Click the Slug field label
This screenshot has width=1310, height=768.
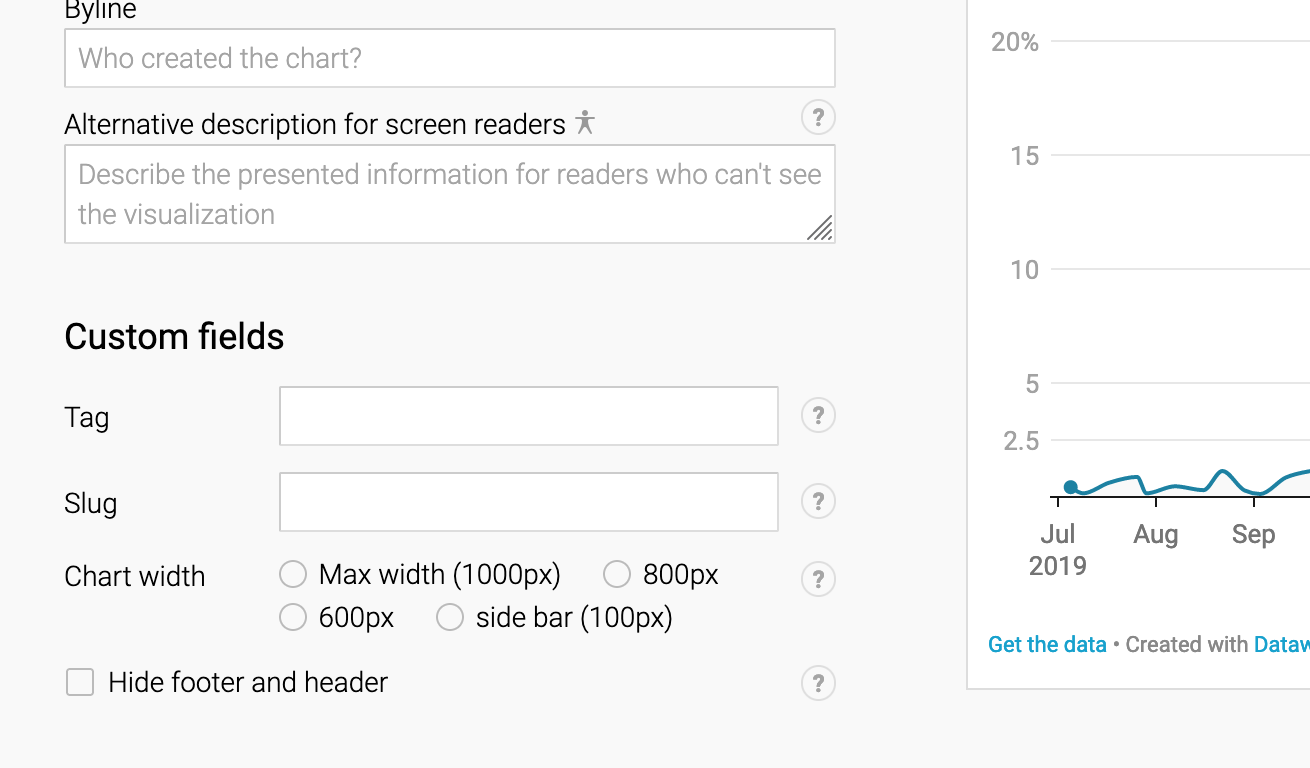(91, 503)
